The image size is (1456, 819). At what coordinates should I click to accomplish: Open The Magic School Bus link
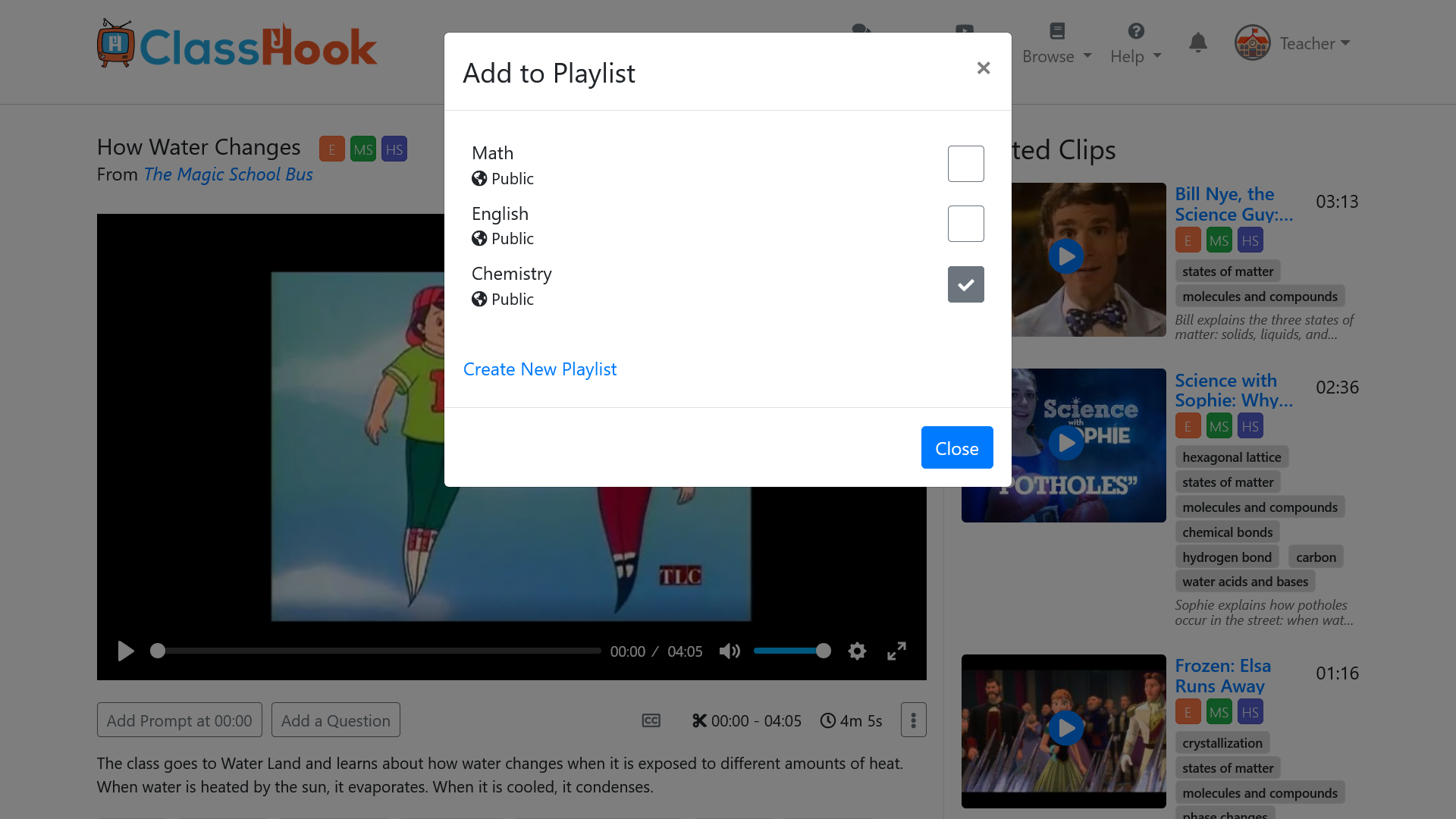point(228,174)
